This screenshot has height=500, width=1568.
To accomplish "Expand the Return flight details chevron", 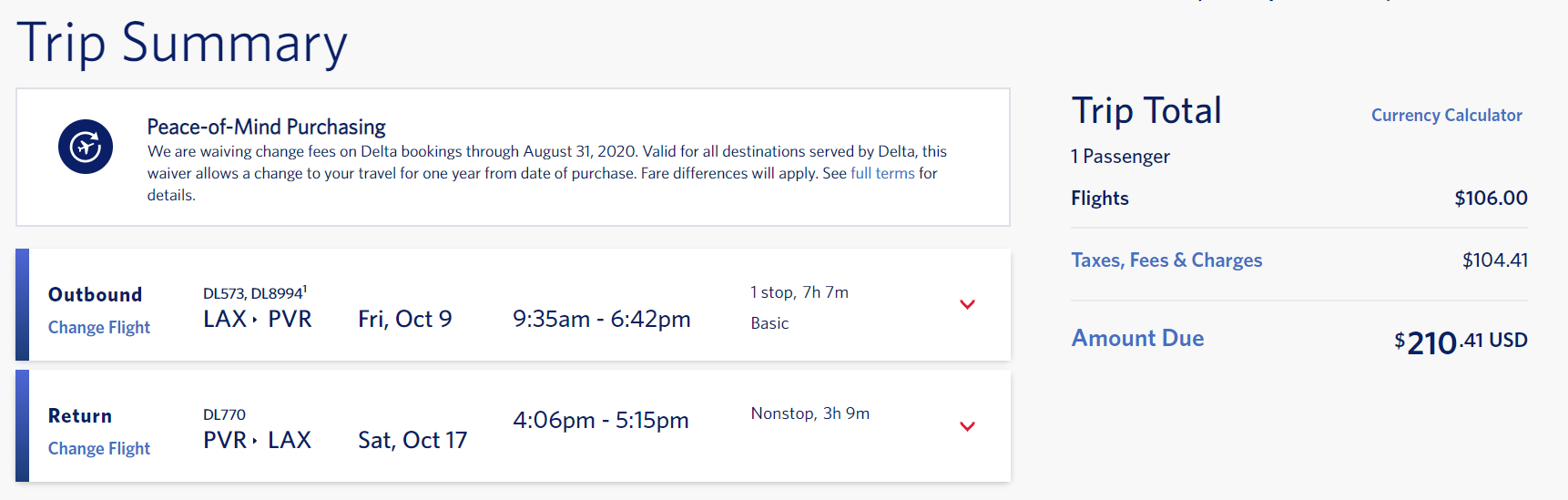I will pos(967,426).
